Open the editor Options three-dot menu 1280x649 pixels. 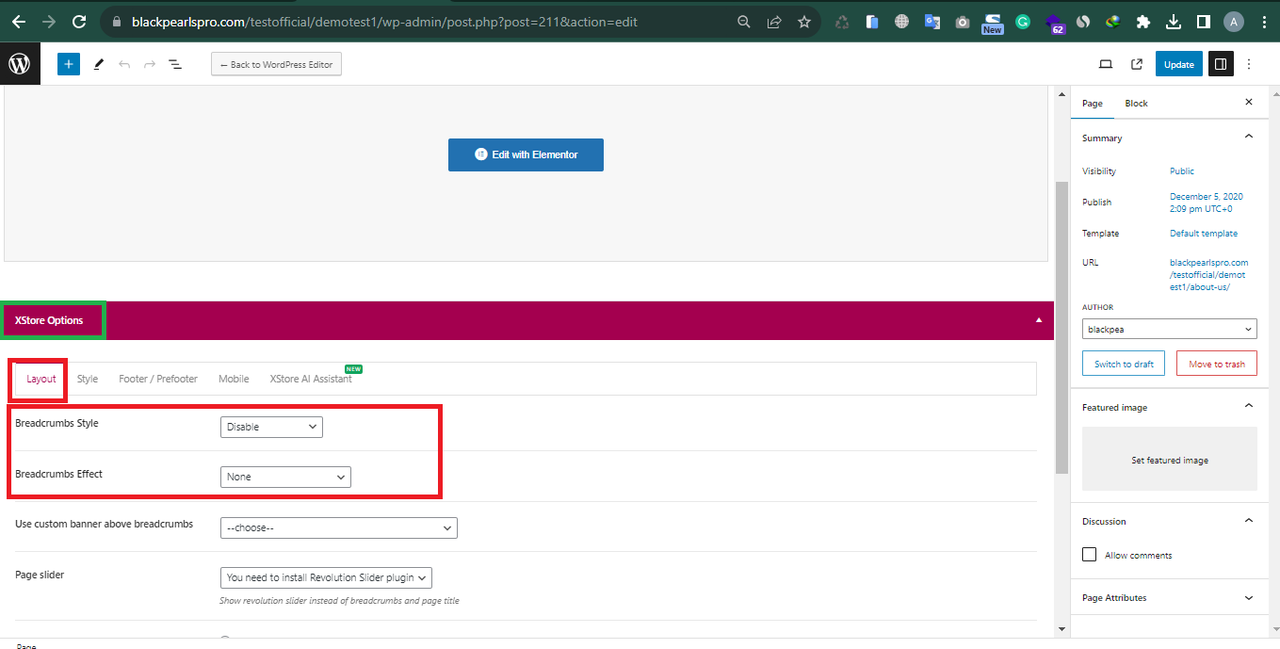click(x=1249, y=64)
